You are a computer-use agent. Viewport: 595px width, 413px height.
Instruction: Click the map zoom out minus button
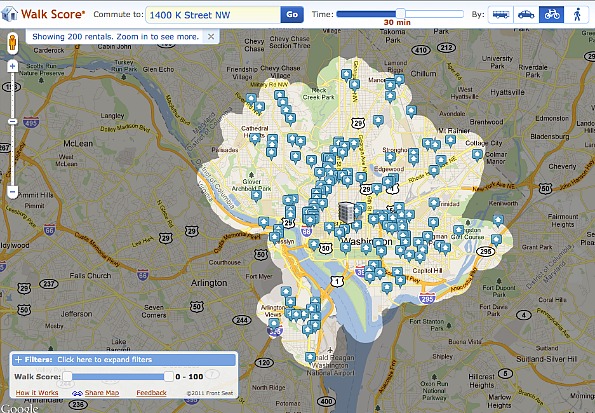[x=13, y=191]
